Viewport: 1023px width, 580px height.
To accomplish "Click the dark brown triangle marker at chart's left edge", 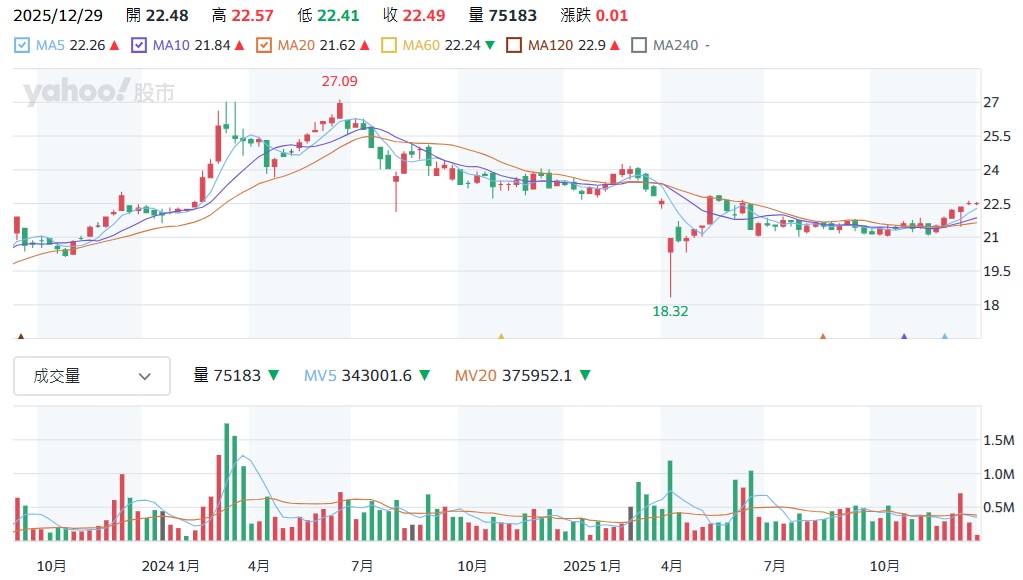I will point(20,338).
